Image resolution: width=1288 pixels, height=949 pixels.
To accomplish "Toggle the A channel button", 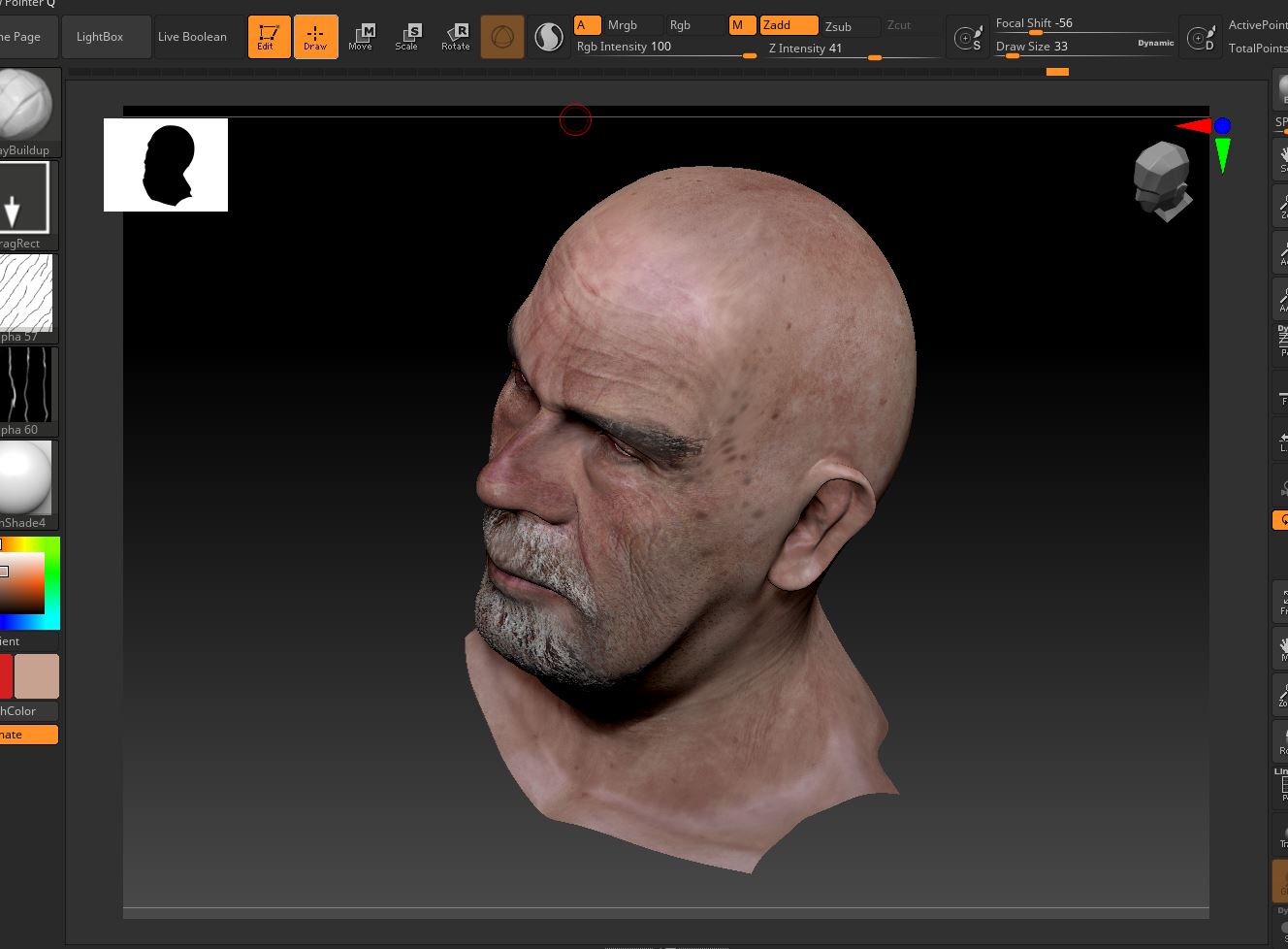I will (x=587, y=25).
